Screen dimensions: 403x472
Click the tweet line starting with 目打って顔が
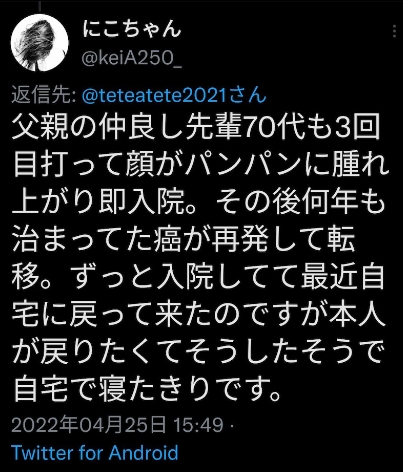tap(201, 165)
